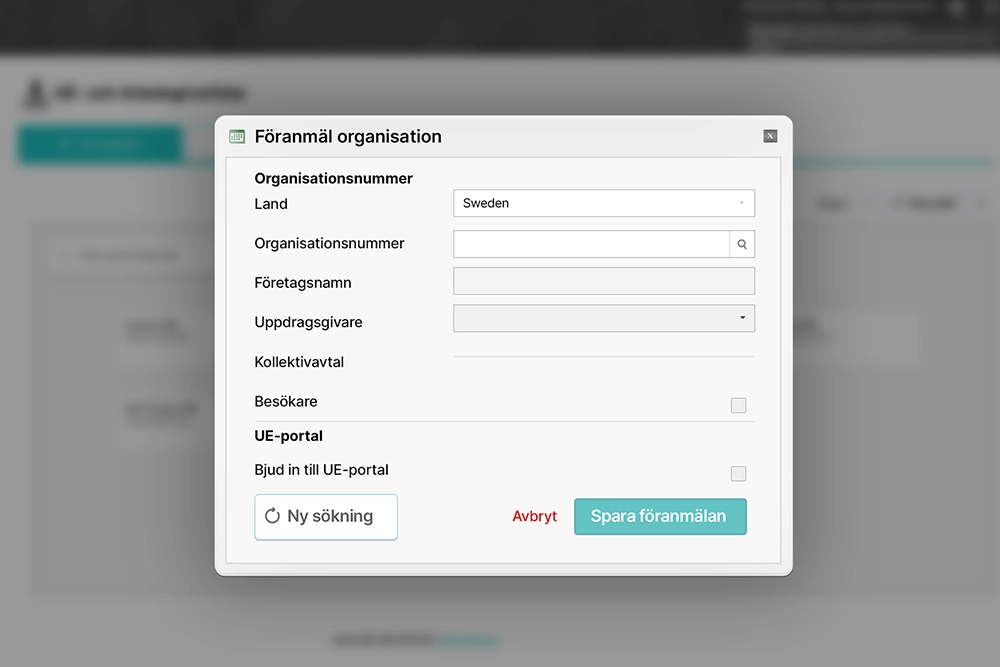Expand the Uppdragsgivare dropdown arrow

[742, 318]
